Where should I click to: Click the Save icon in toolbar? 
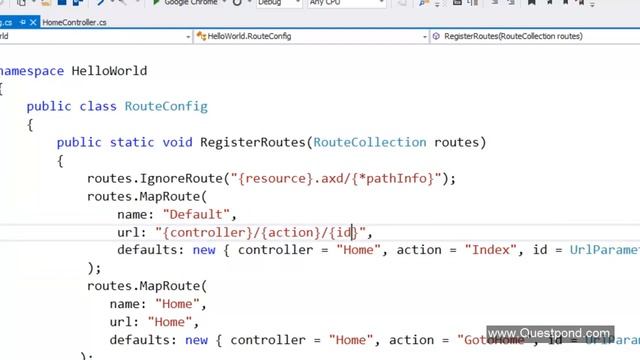click(x=62, y=2)
